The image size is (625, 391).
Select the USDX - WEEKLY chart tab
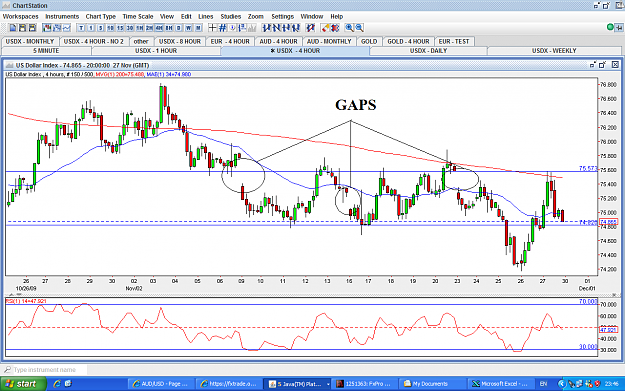tap(554, 51)
